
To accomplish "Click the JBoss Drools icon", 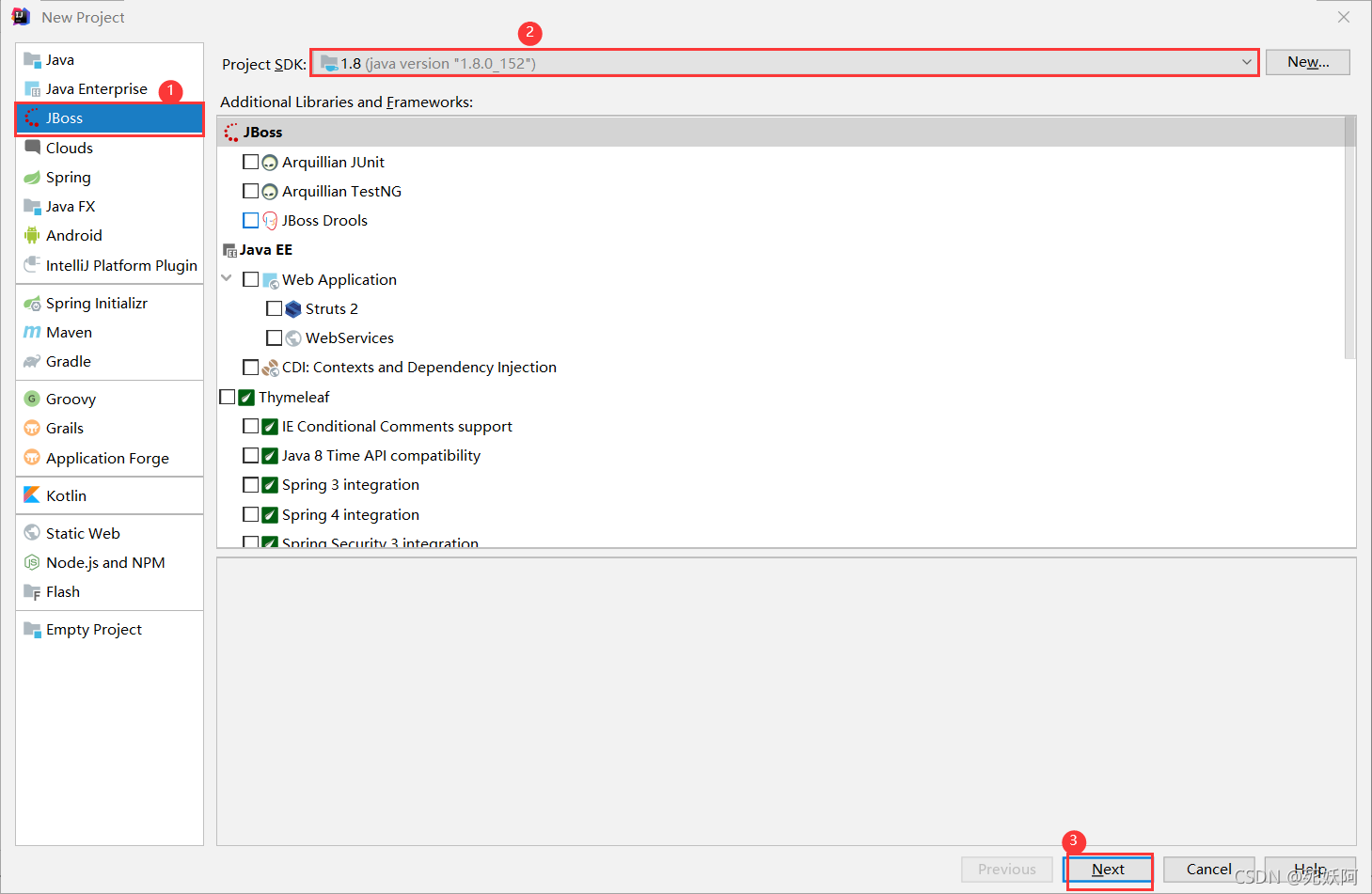I will click(x=270, y=221).
